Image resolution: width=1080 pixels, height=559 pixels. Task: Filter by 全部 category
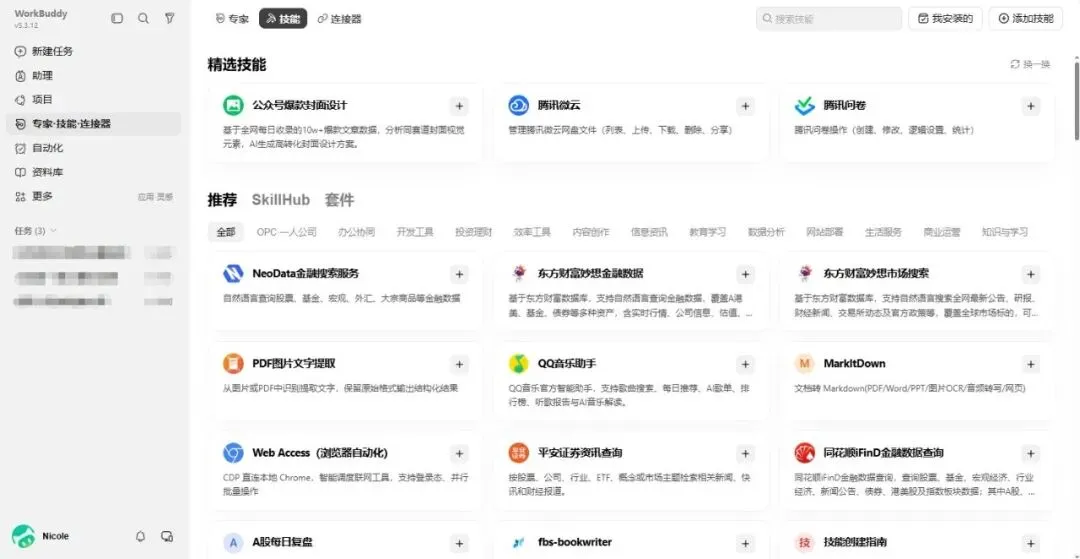click(x=226, y=232)
